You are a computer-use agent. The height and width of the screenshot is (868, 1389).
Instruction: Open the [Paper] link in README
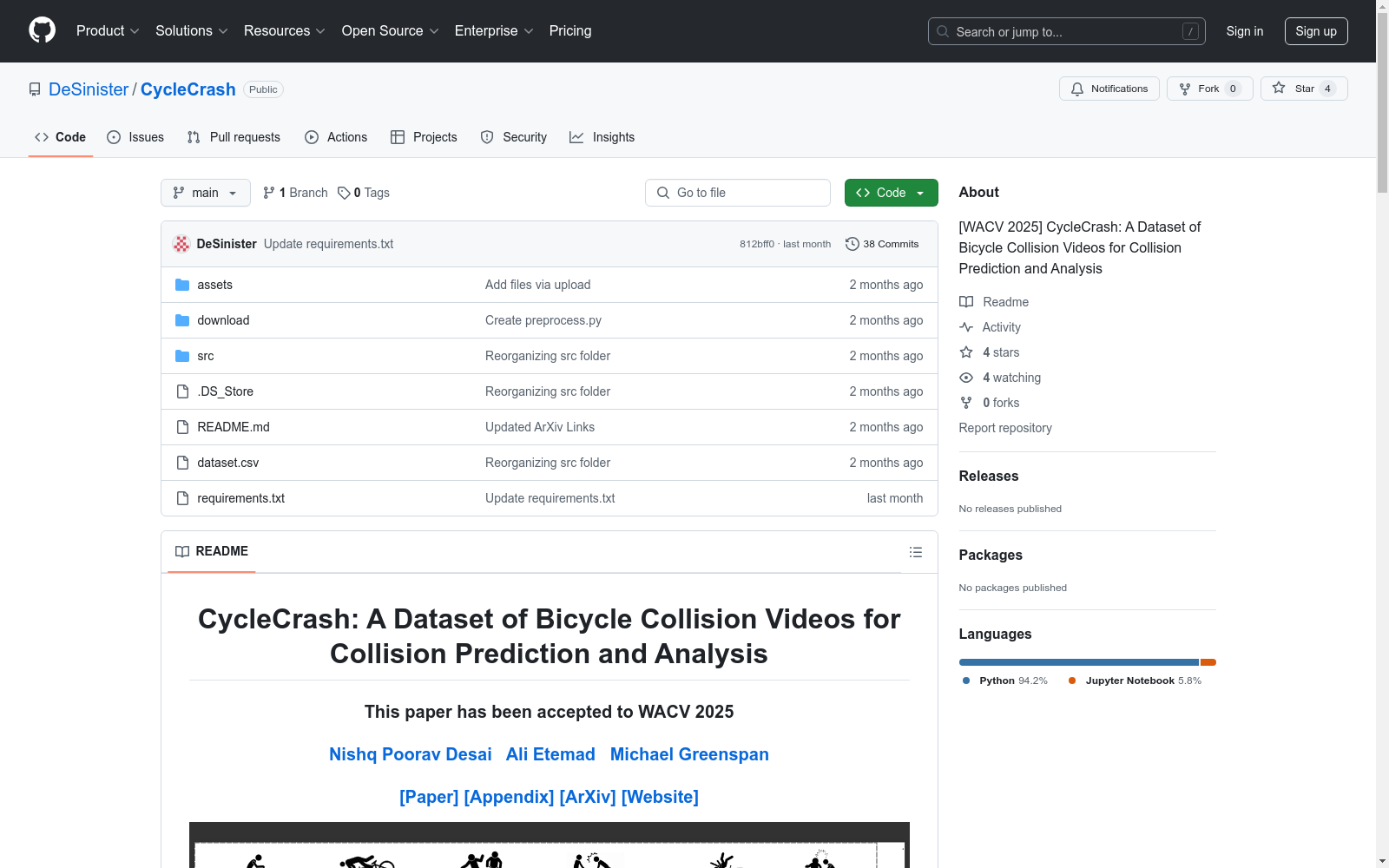tap(429, 797)
